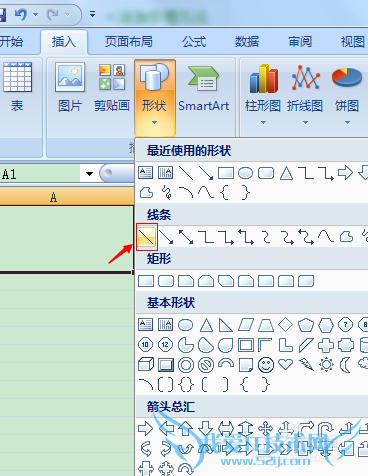The width and height of the screenshot is (368, 476).
Task: Select the Text Box in 最近使用的形状
Action: click(x=146, y=172)
